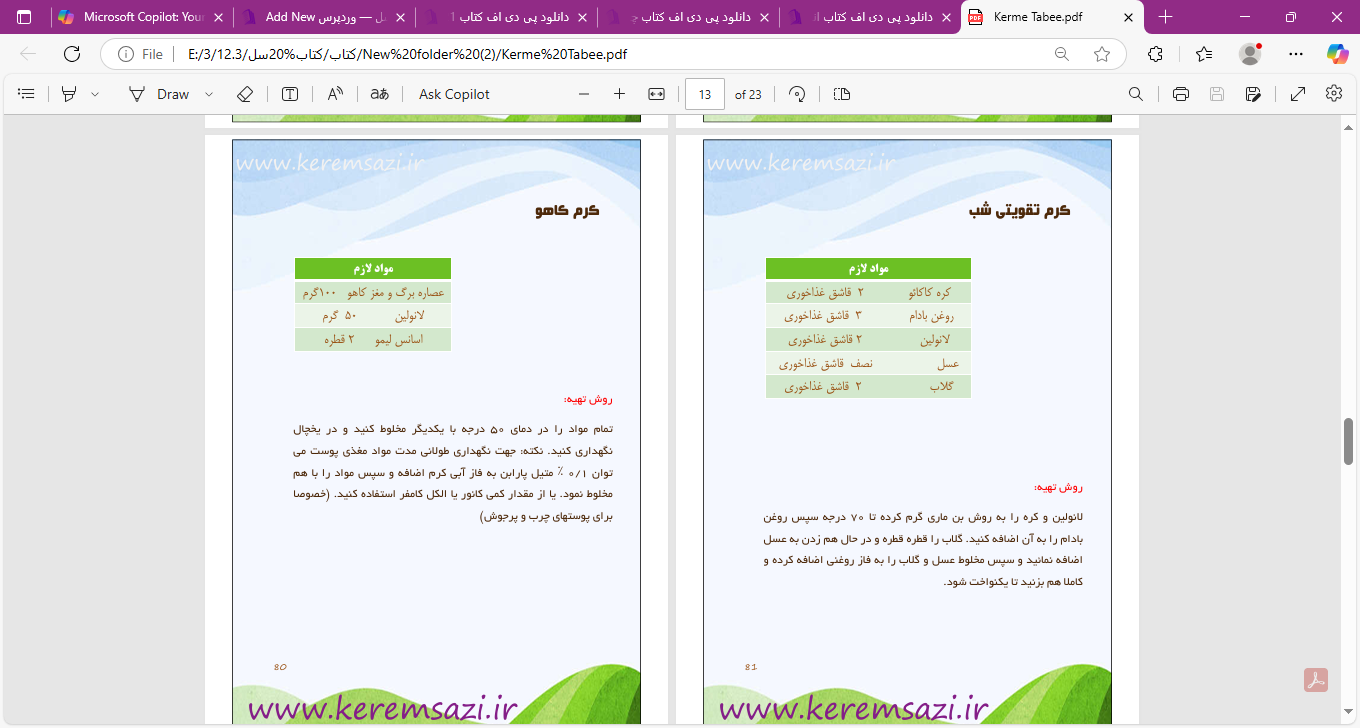Enter full screen PDF view

pos(1298,94)
